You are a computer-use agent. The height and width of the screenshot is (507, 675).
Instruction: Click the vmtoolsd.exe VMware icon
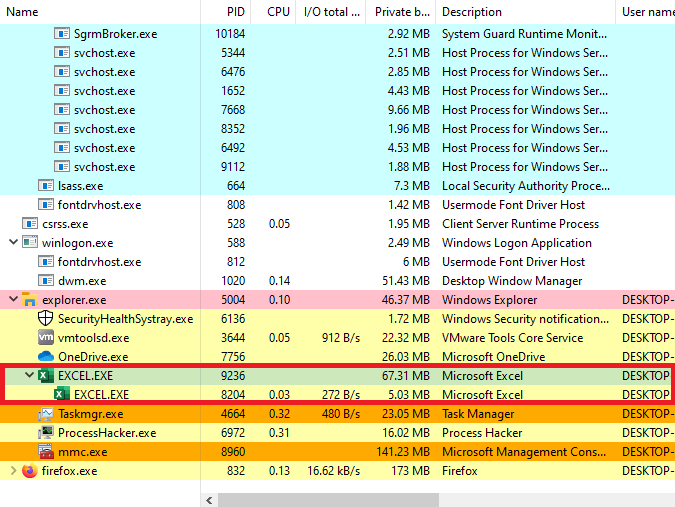pos(46,337)
